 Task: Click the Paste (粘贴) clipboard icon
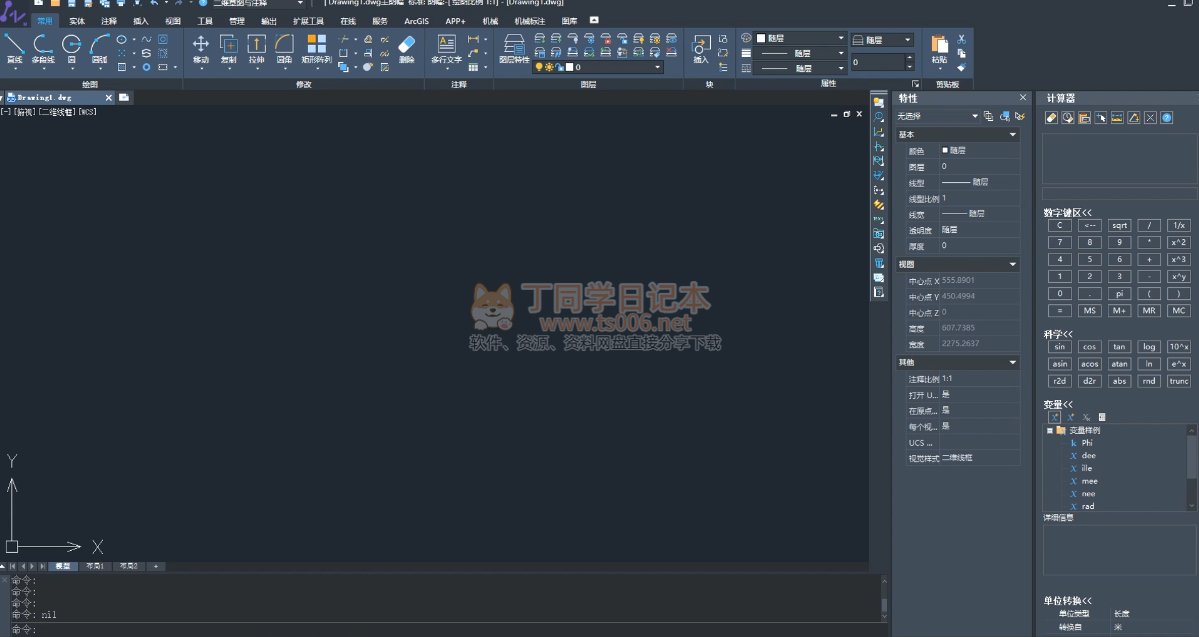[939, 48]
